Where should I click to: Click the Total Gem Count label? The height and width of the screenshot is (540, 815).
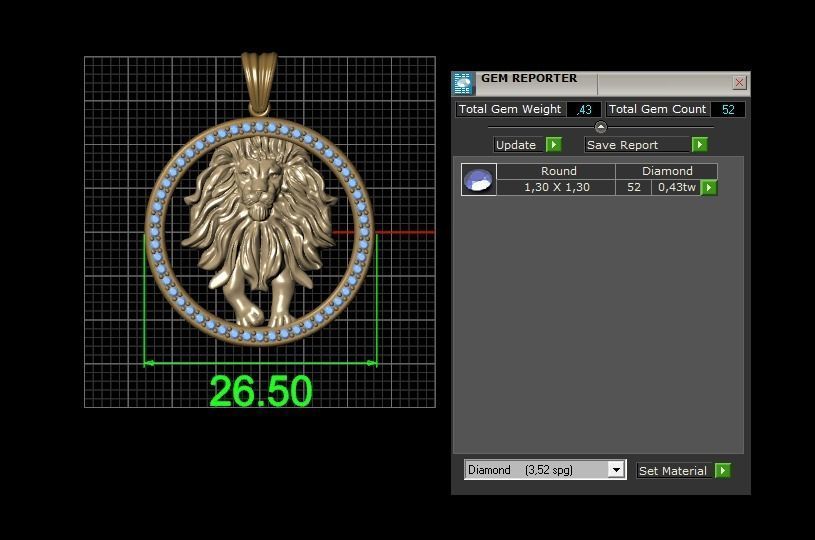coord(658,109)
